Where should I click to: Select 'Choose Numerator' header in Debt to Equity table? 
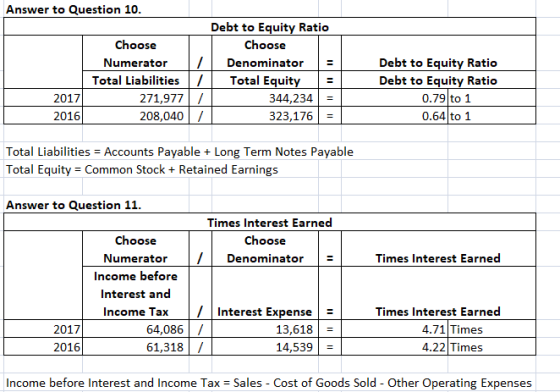coord(136,54)
